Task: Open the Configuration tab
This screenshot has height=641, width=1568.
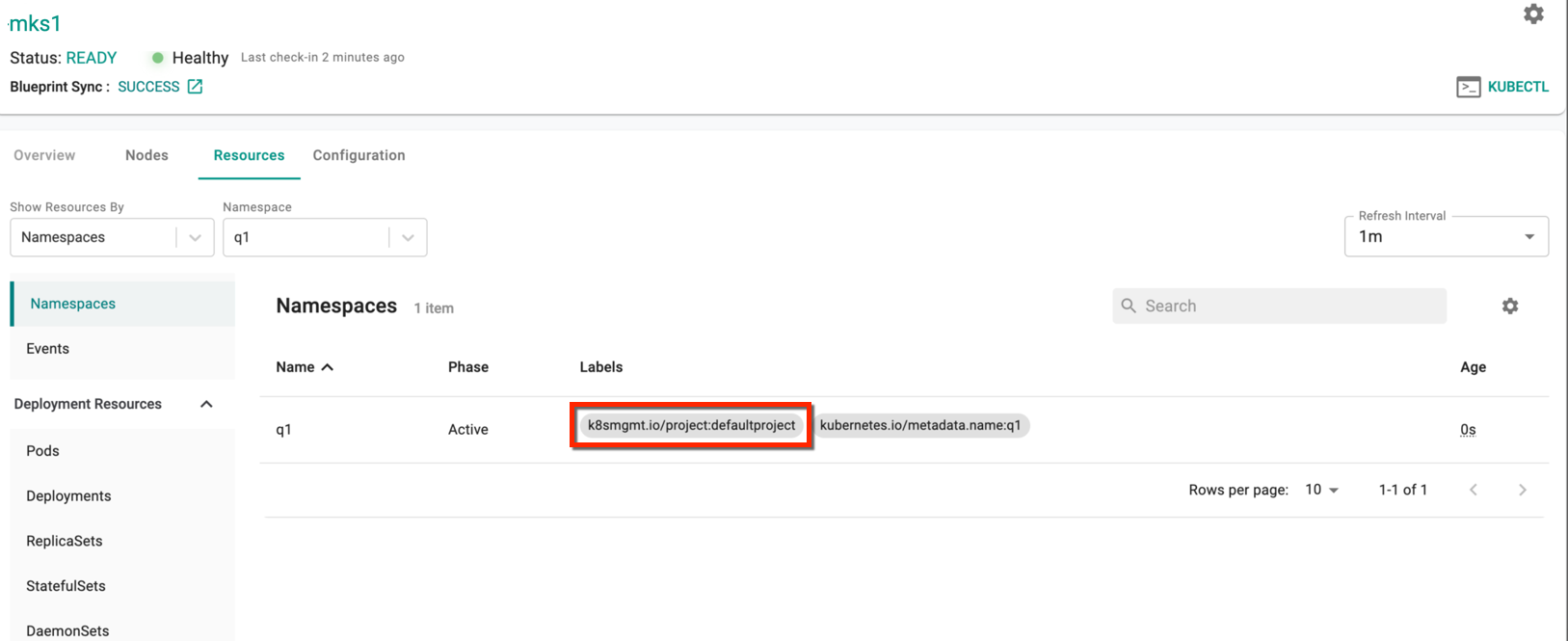Action: click(359, 155)
